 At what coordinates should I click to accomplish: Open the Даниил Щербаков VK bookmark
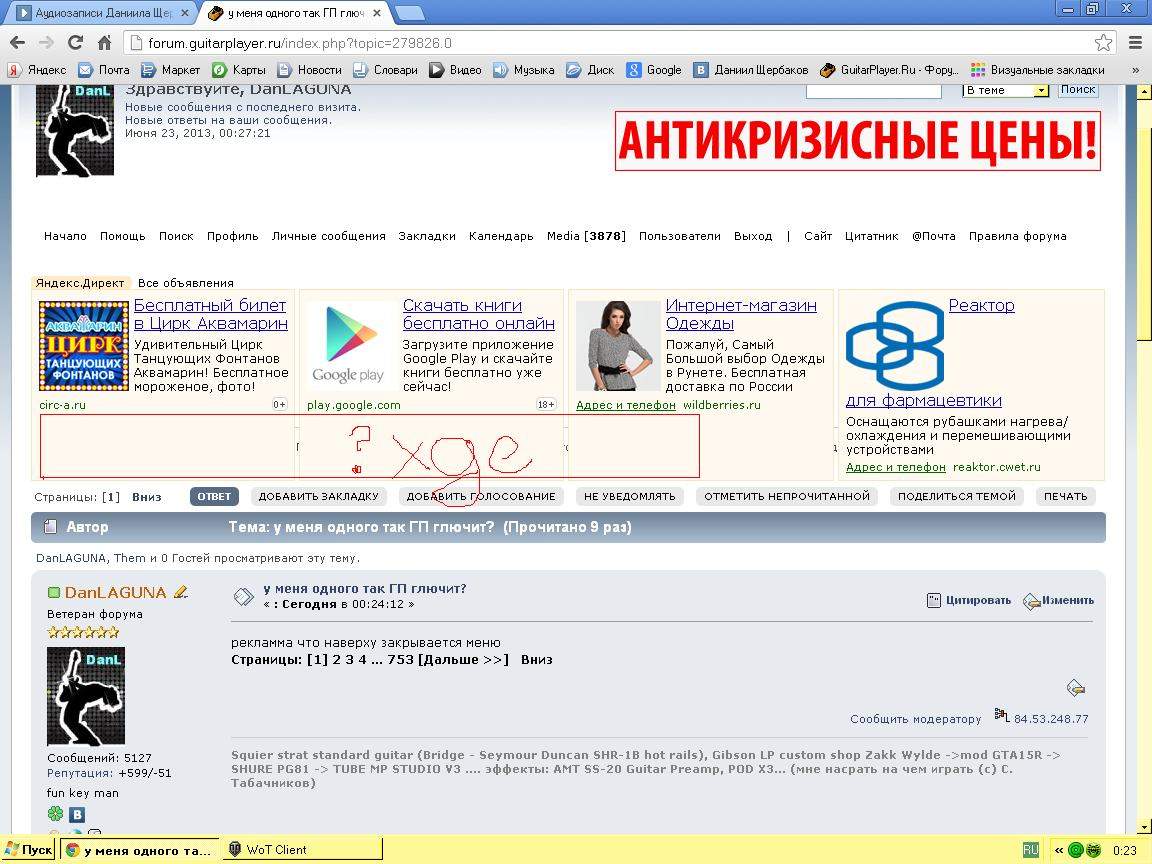(751, 70)
